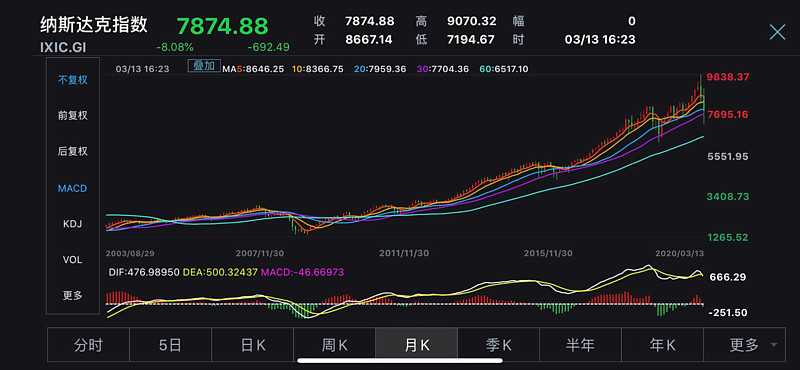The width and height of the screenshot is (800, 370).
Task: Select 不复权 price adjustment mode
Action: [72, 80]
